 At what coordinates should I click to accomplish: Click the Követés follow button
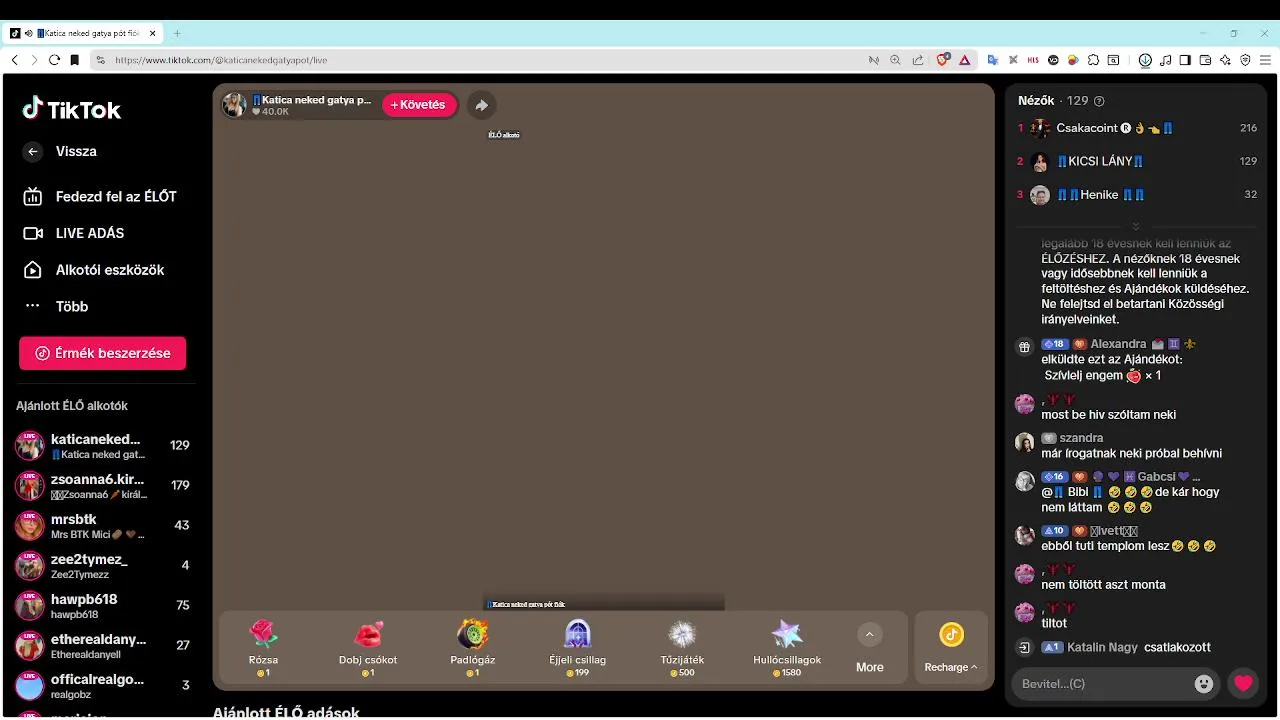420,105
